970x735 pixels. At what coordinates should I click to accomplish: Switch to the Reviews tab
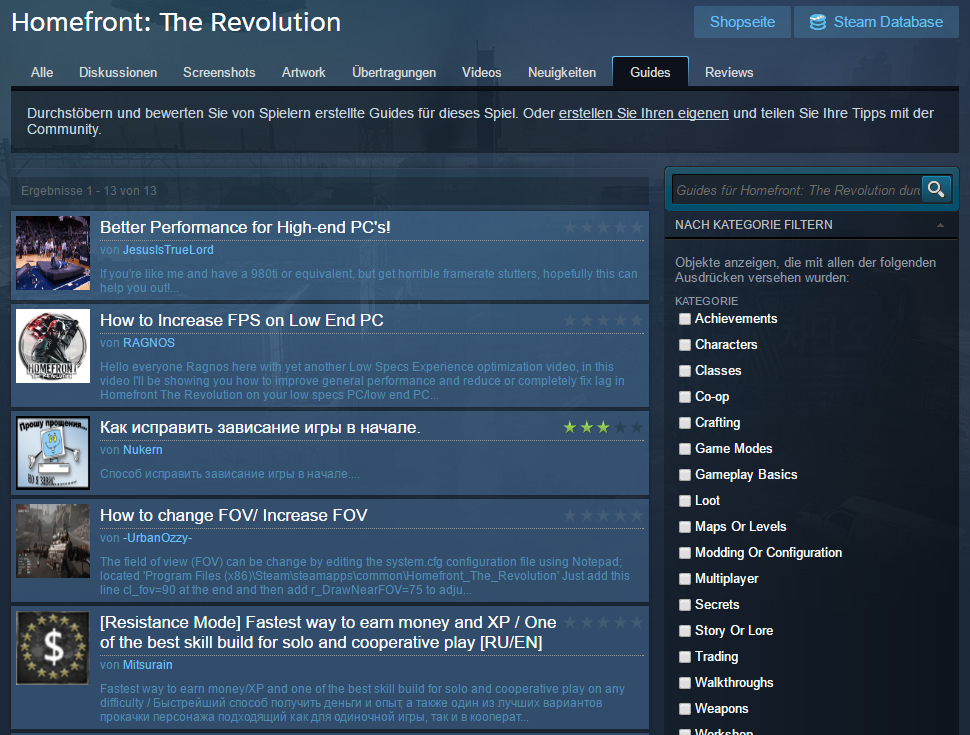click(729, 72)
